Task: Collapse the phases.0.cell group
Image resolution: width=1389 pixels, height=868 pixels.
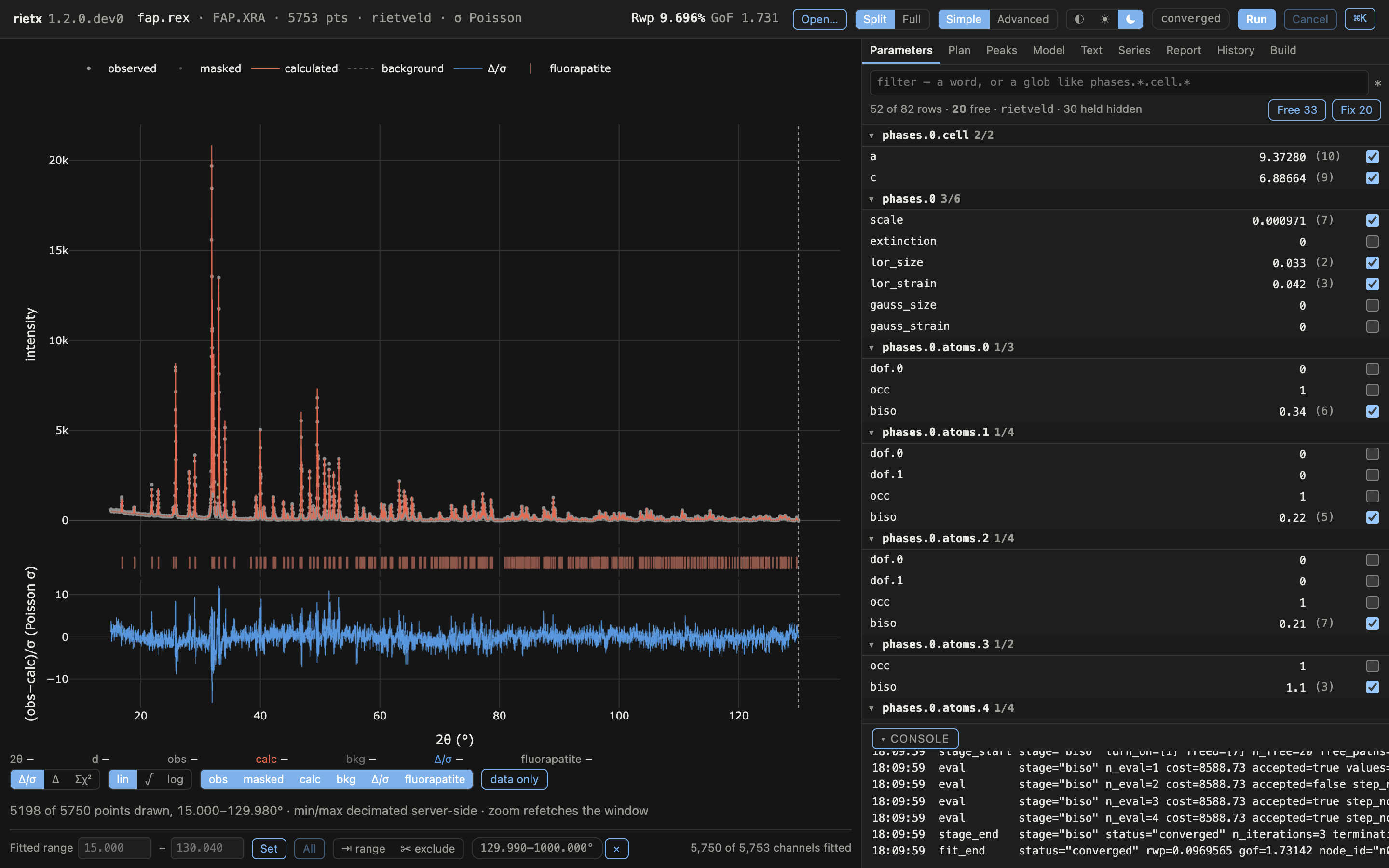Action: tap(872, 136)
